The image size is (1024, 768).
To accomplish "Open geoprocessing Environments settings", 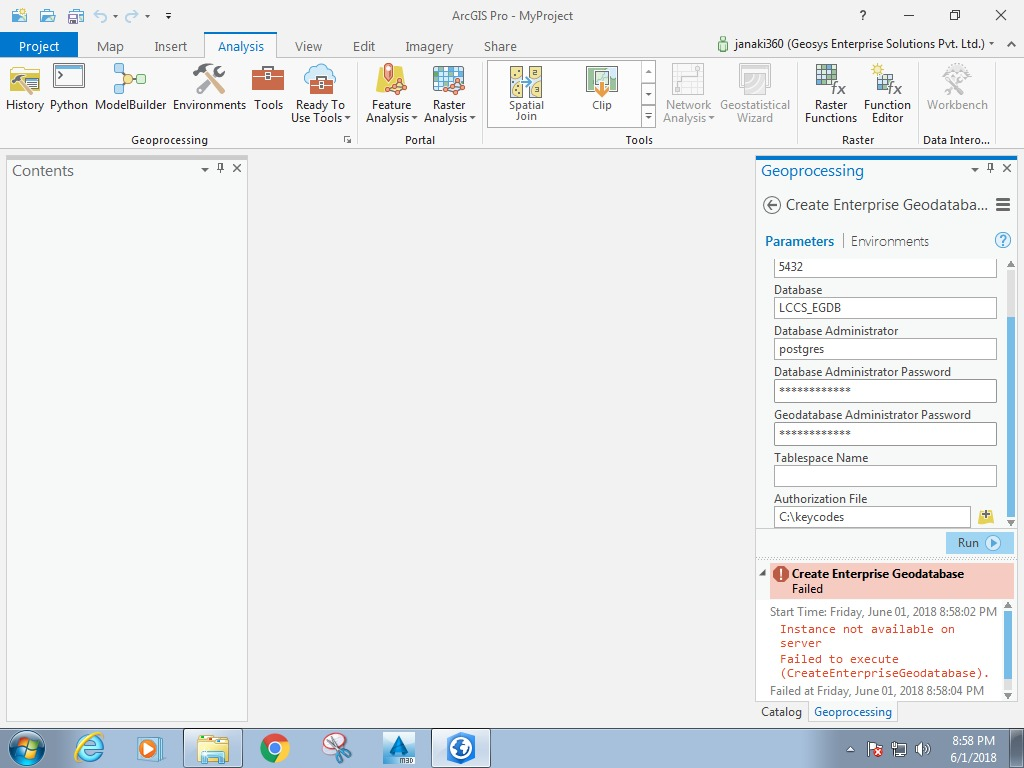I will pyautogui.click(x=209, y=88).
